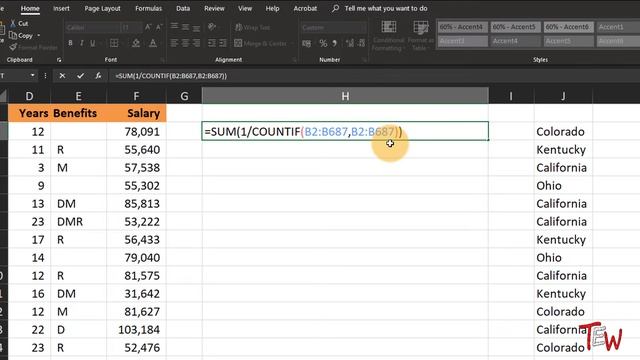The image size is (640, 360).
Task: Click the Decrease Font Size icon
Action: [159, 27]
